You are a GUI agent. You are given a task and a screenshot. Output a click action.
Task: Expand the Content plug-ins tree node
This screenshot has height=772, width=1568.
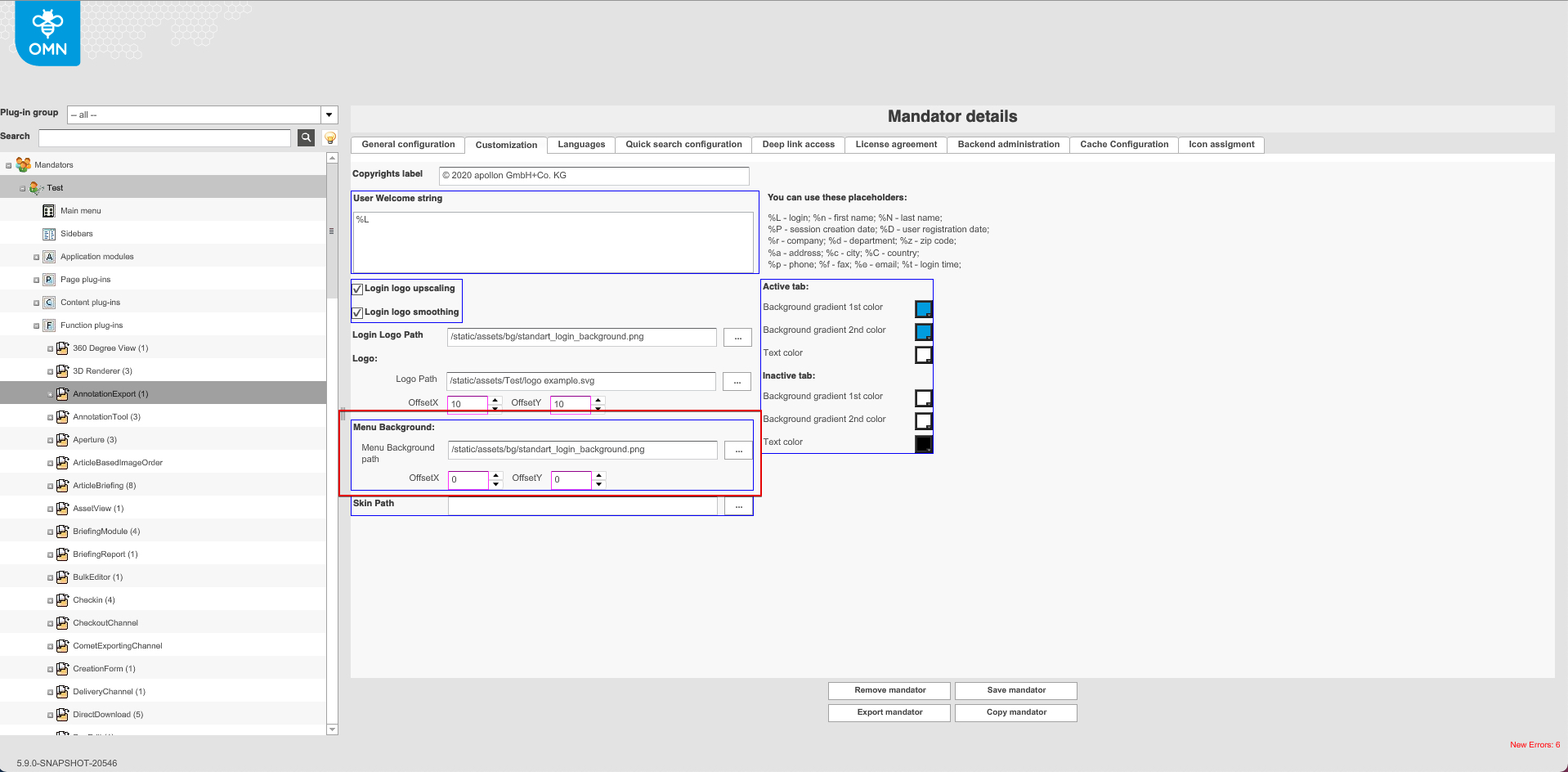[36, 303]
